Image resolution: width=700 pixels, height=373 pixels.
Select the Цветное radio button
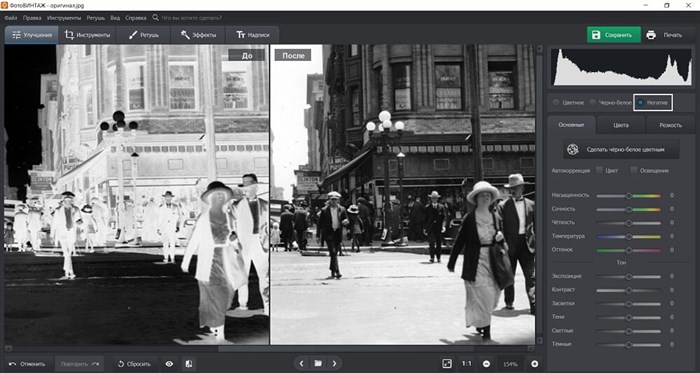click(x=556, y=103)
